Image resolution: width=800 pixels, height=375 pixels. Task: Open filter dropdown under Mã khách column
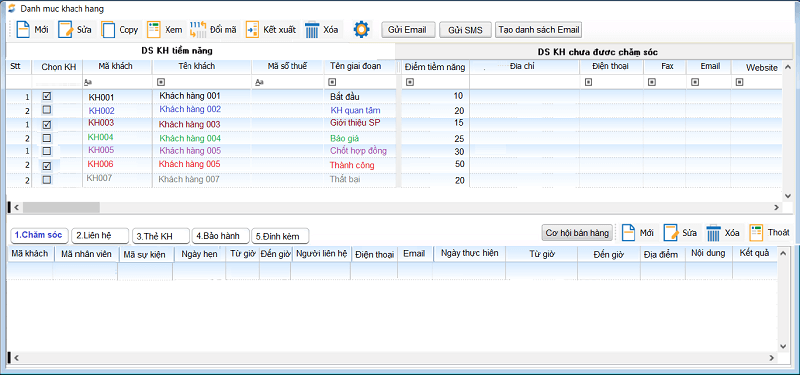point(89,82)
